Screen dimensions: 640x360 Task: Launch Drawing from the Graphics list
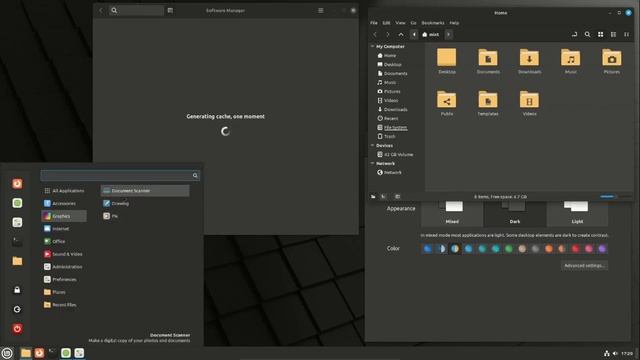point(145,203)
